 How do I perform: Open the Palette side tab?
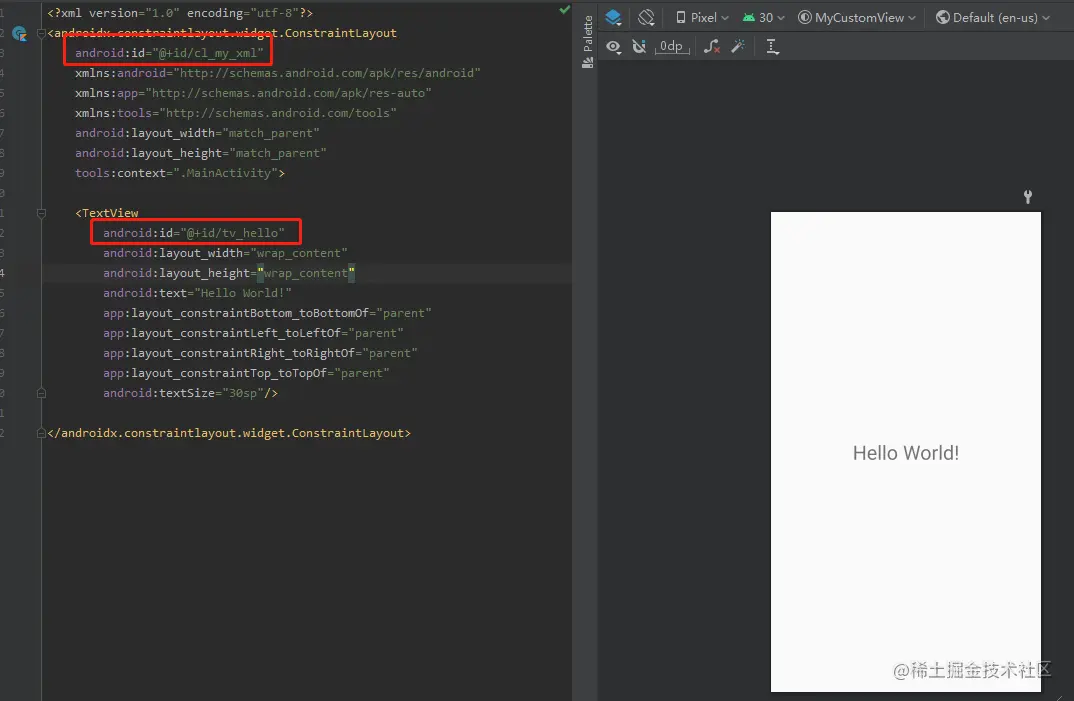click(588, 41)
